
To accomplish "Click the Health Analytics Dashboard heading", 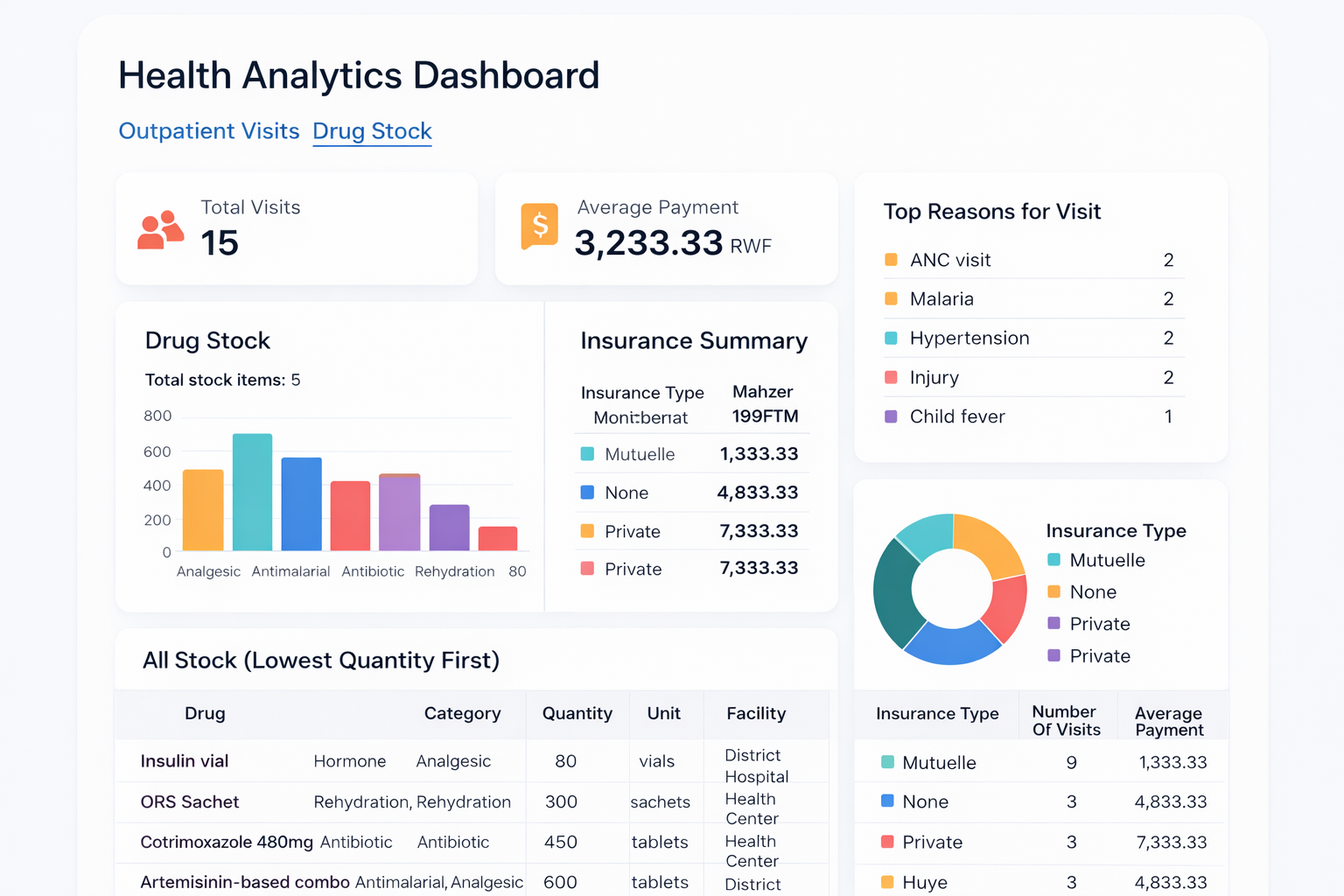I will point(359,75).
